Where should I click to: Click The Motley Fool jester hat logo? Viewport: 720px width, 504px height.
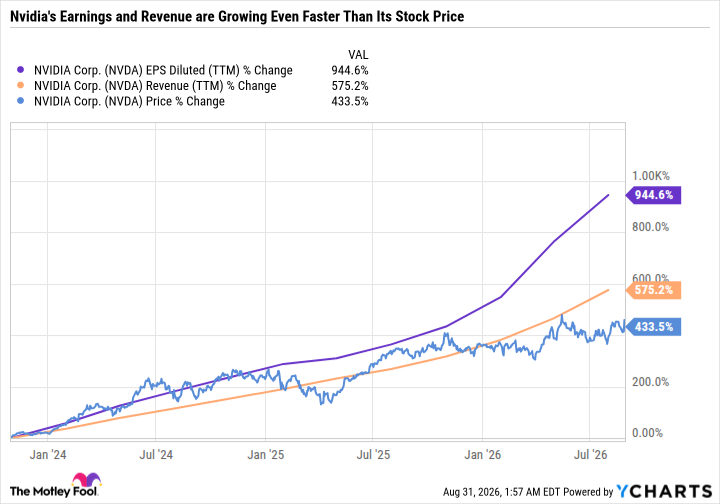87,479
